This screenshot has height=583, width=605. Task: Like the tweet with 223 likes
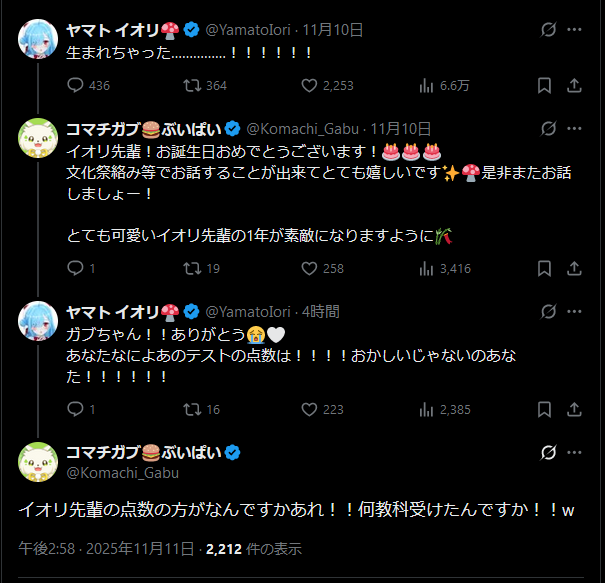point(310,409)
